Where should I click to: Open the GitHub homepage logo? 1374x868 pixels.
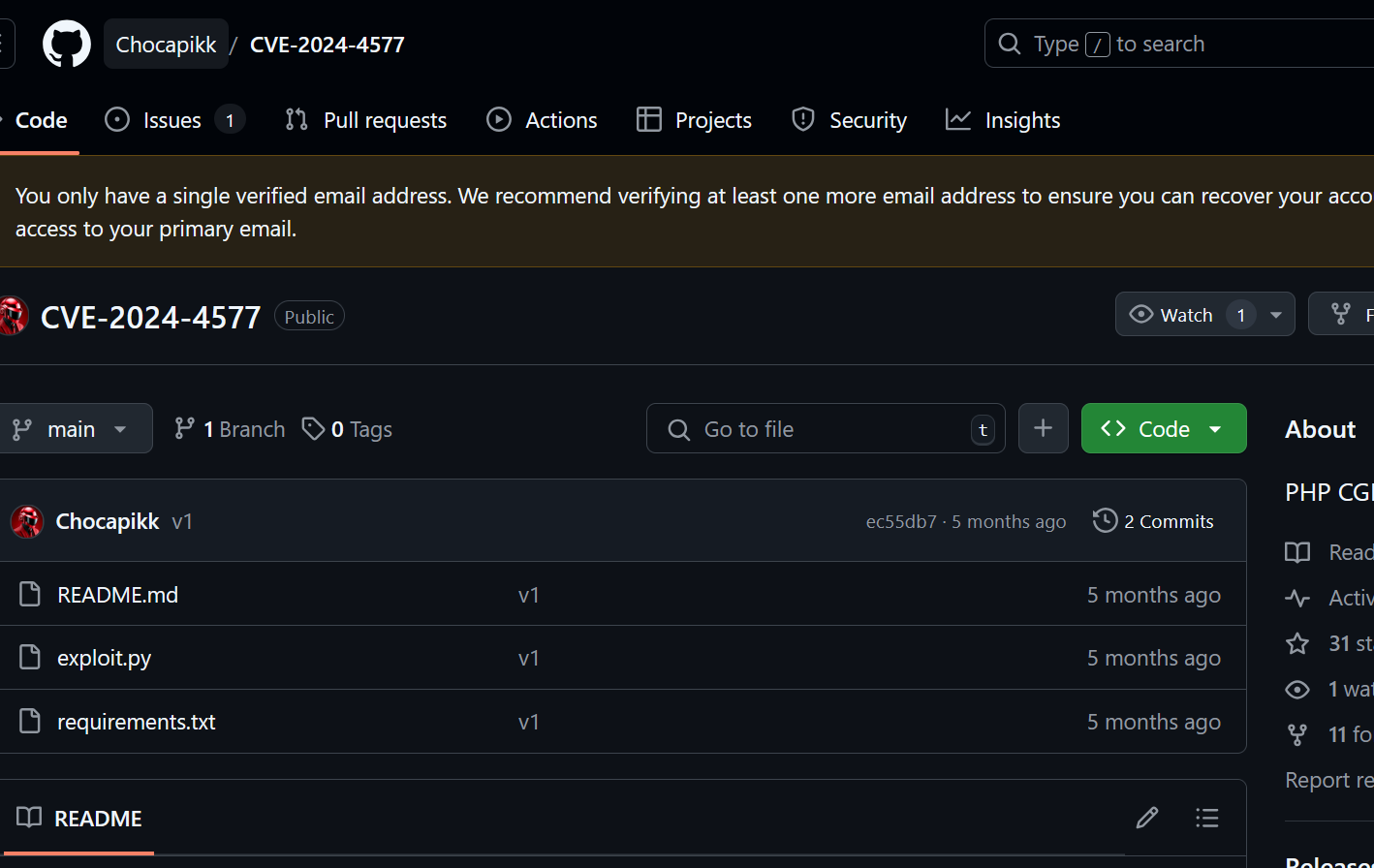(x=67, y=44)
